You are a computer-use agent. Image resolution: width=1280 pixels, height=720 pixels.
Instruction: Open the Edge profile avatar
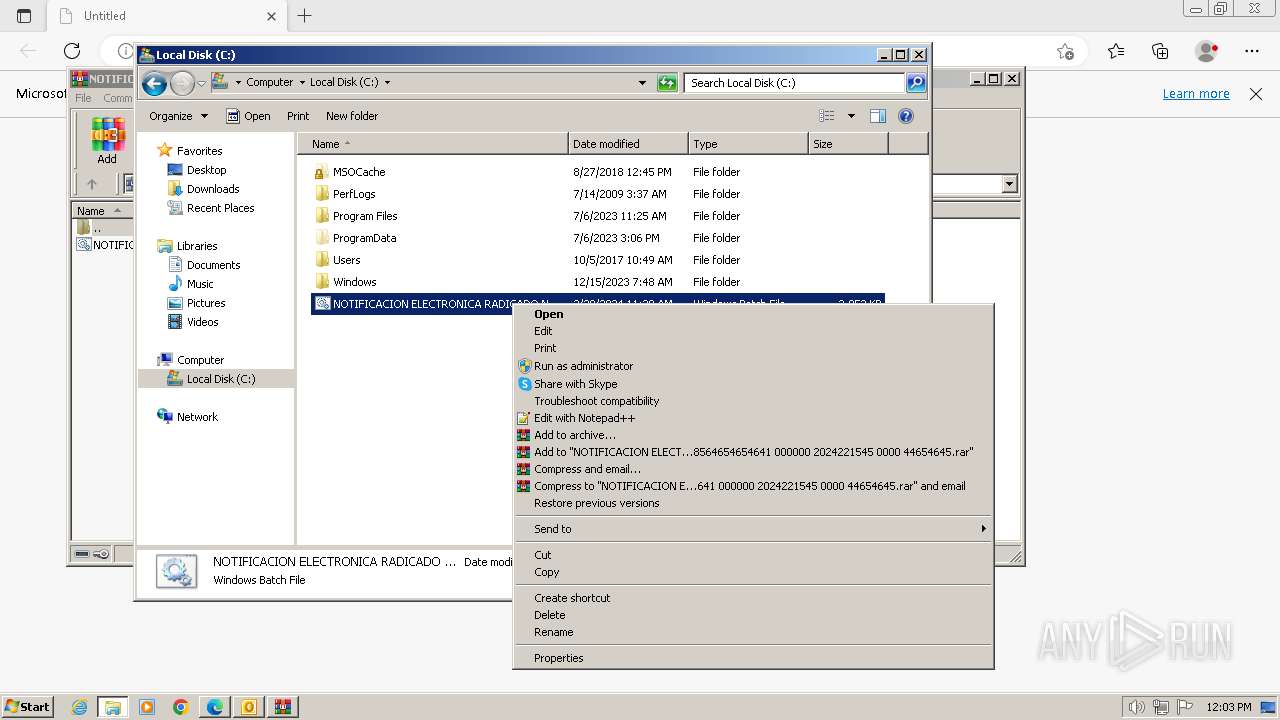[1207, 51]
